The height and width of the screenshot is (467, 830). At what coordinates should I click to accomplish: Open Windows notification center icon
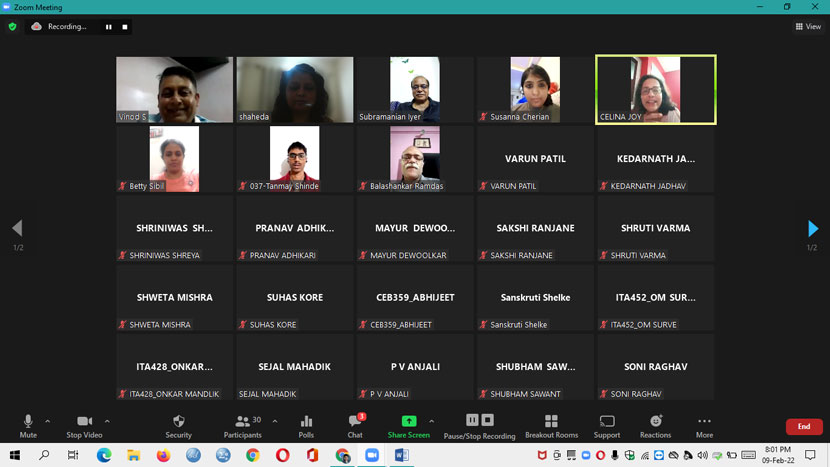point(810,455)
